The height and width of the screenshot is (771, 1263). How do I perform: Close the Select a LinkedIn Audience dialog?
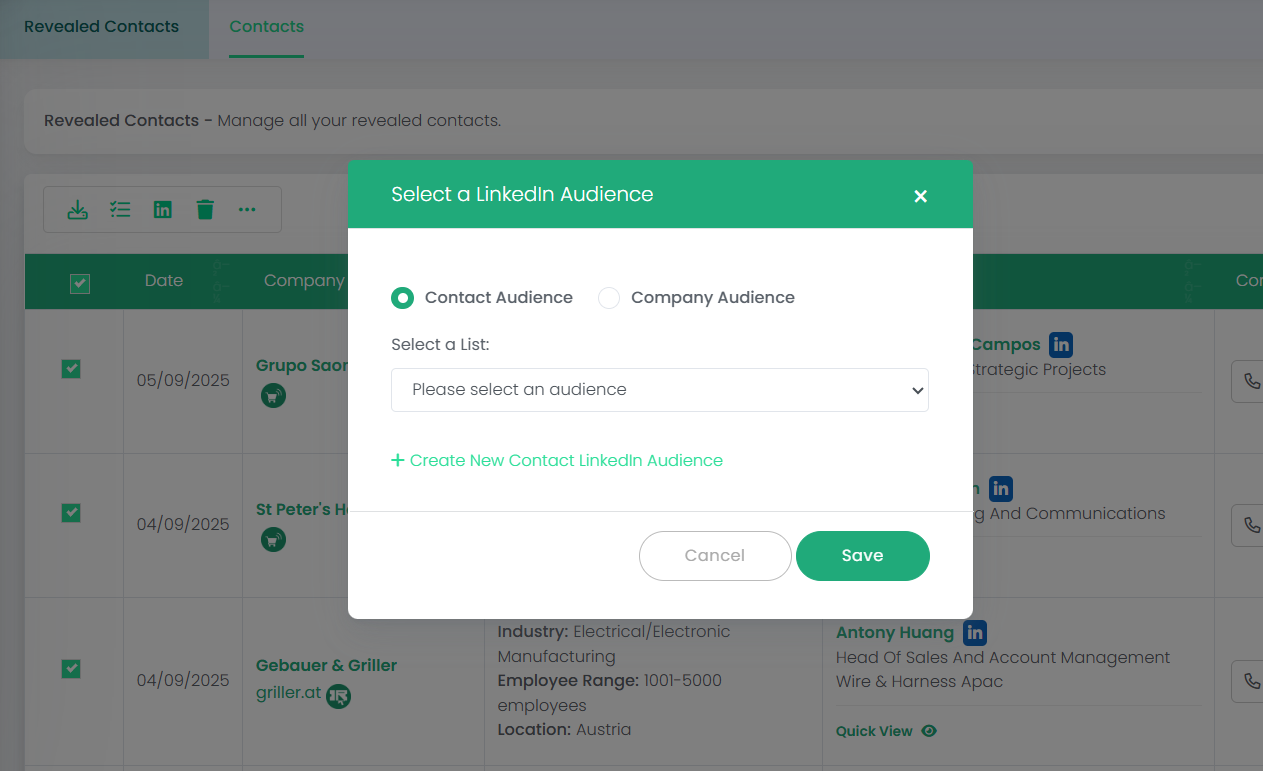click(920, 196)
